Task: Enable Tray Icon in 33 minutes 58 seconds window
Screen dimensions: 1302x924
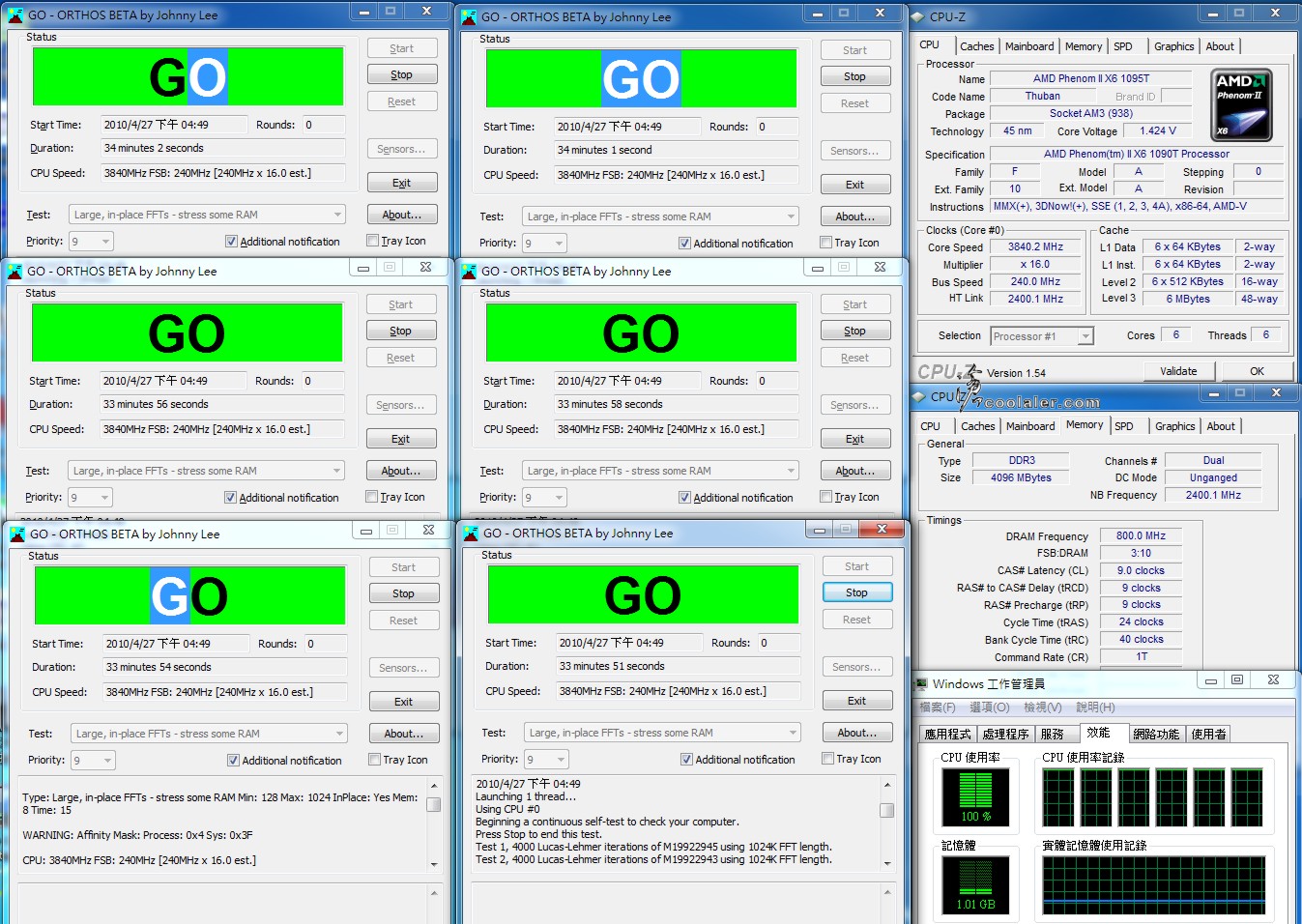Action: (x=826, y=497)
